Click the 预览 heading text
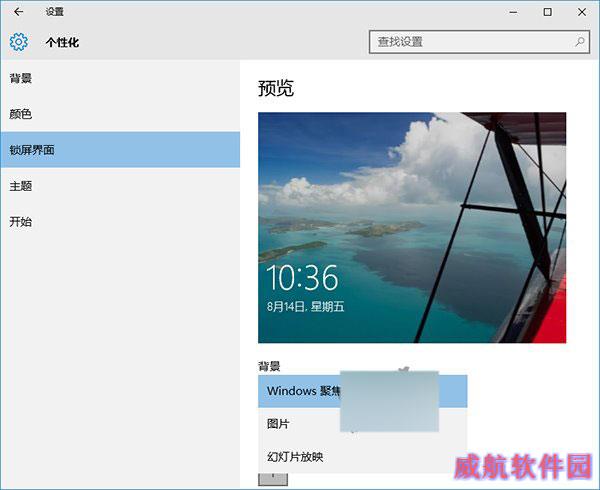 [276, 88]
